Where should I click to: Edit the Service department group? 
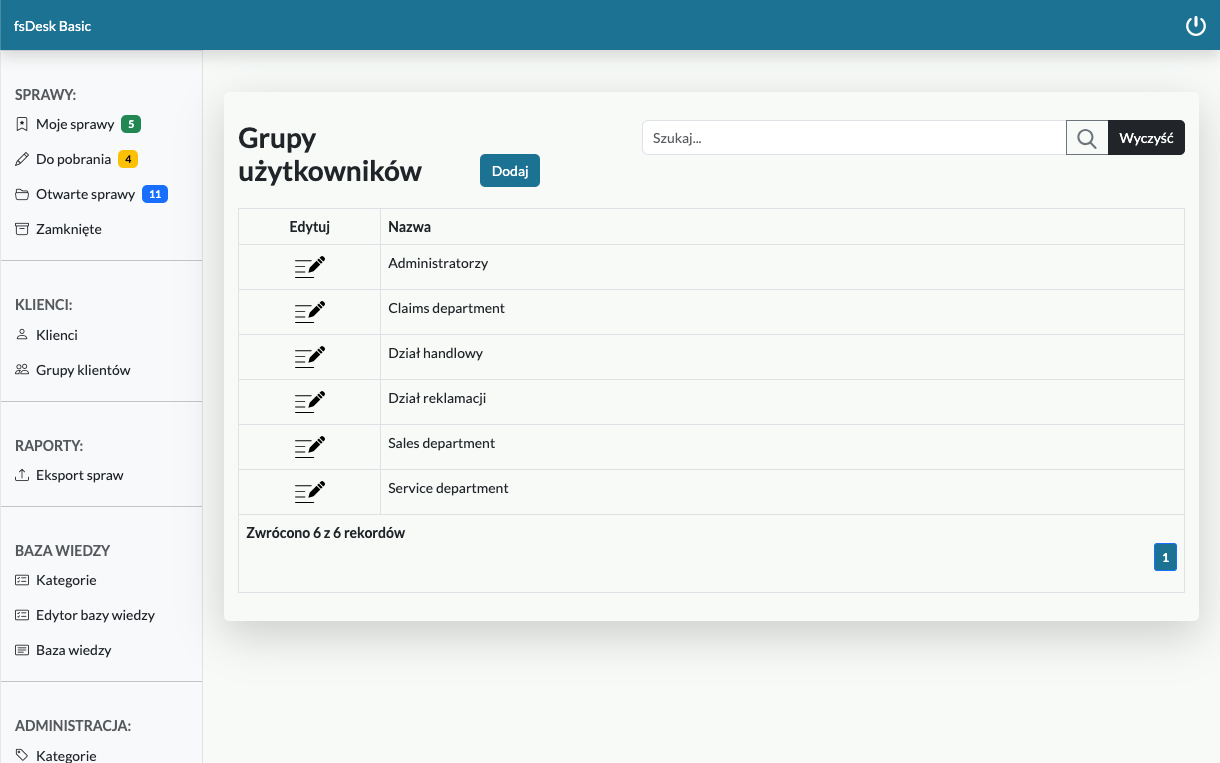[310, 491]
